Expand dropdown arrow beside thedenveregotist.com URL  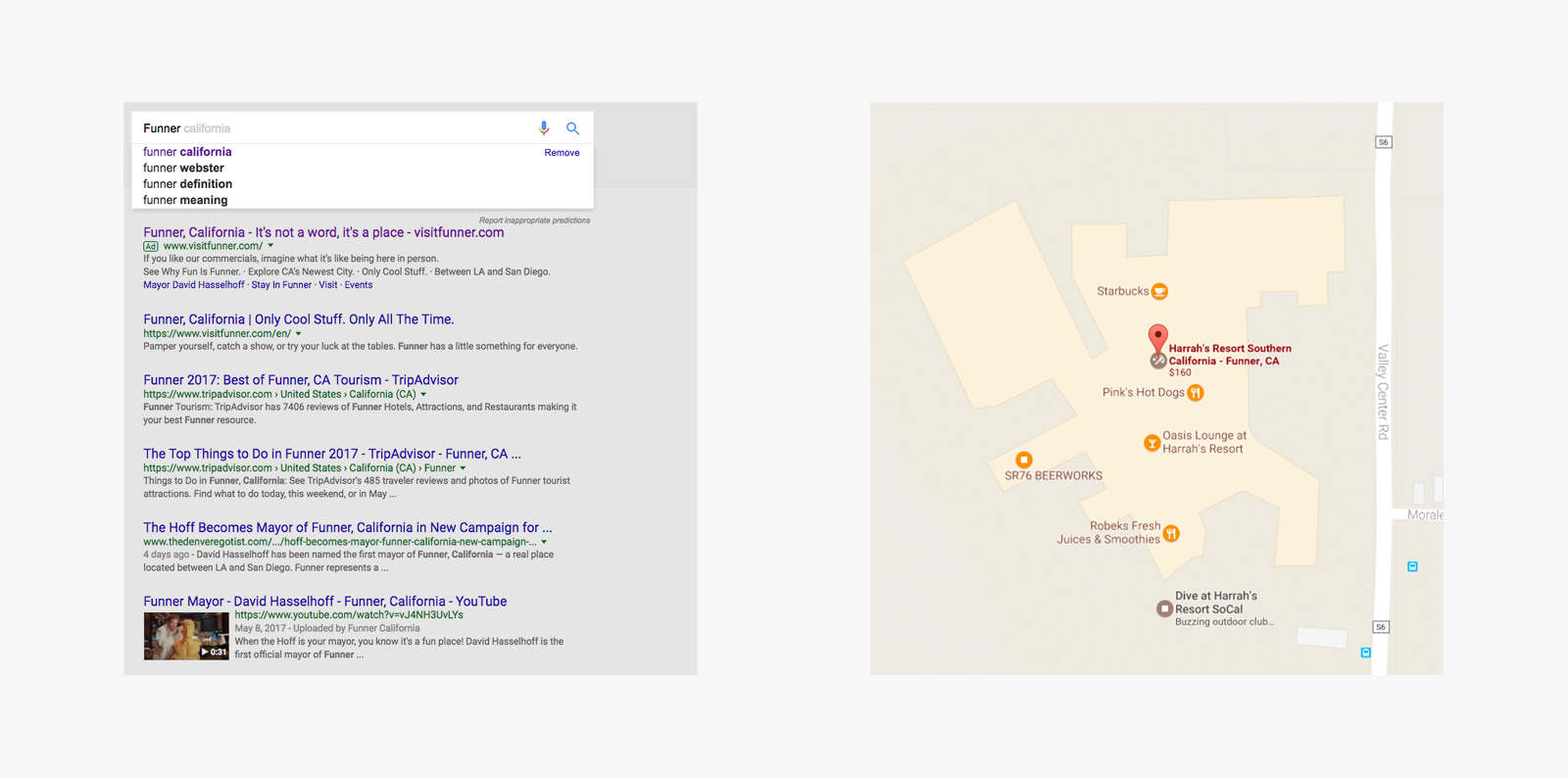(544, 542)
